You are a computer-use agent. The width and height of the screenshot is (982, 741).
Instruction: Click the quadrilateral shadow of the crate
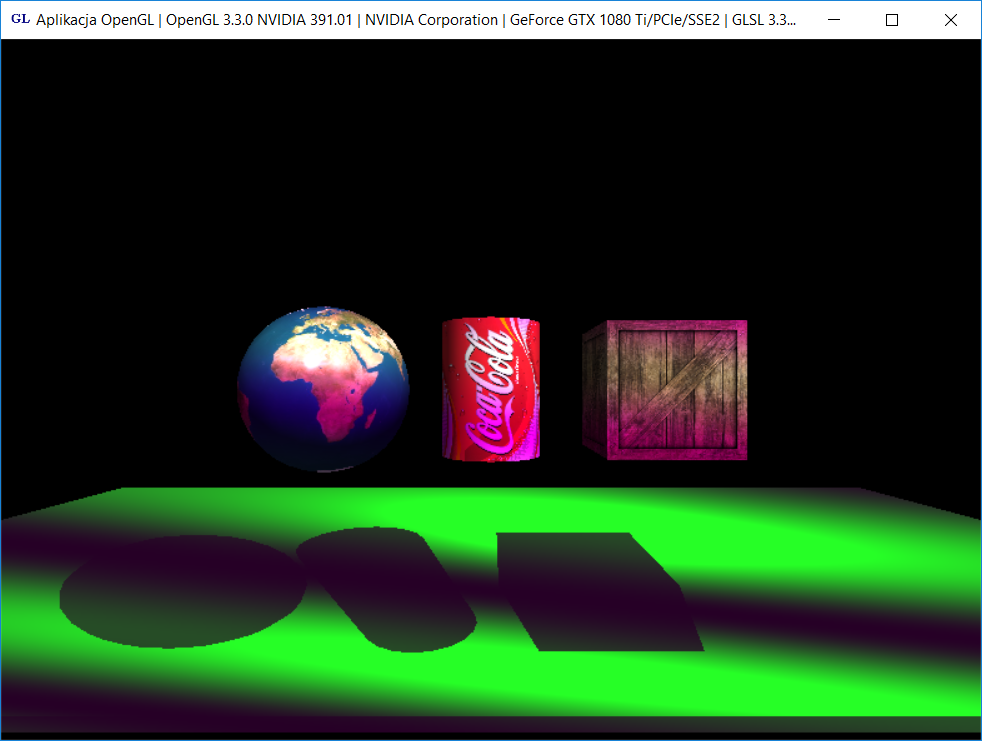pos(600,590)
